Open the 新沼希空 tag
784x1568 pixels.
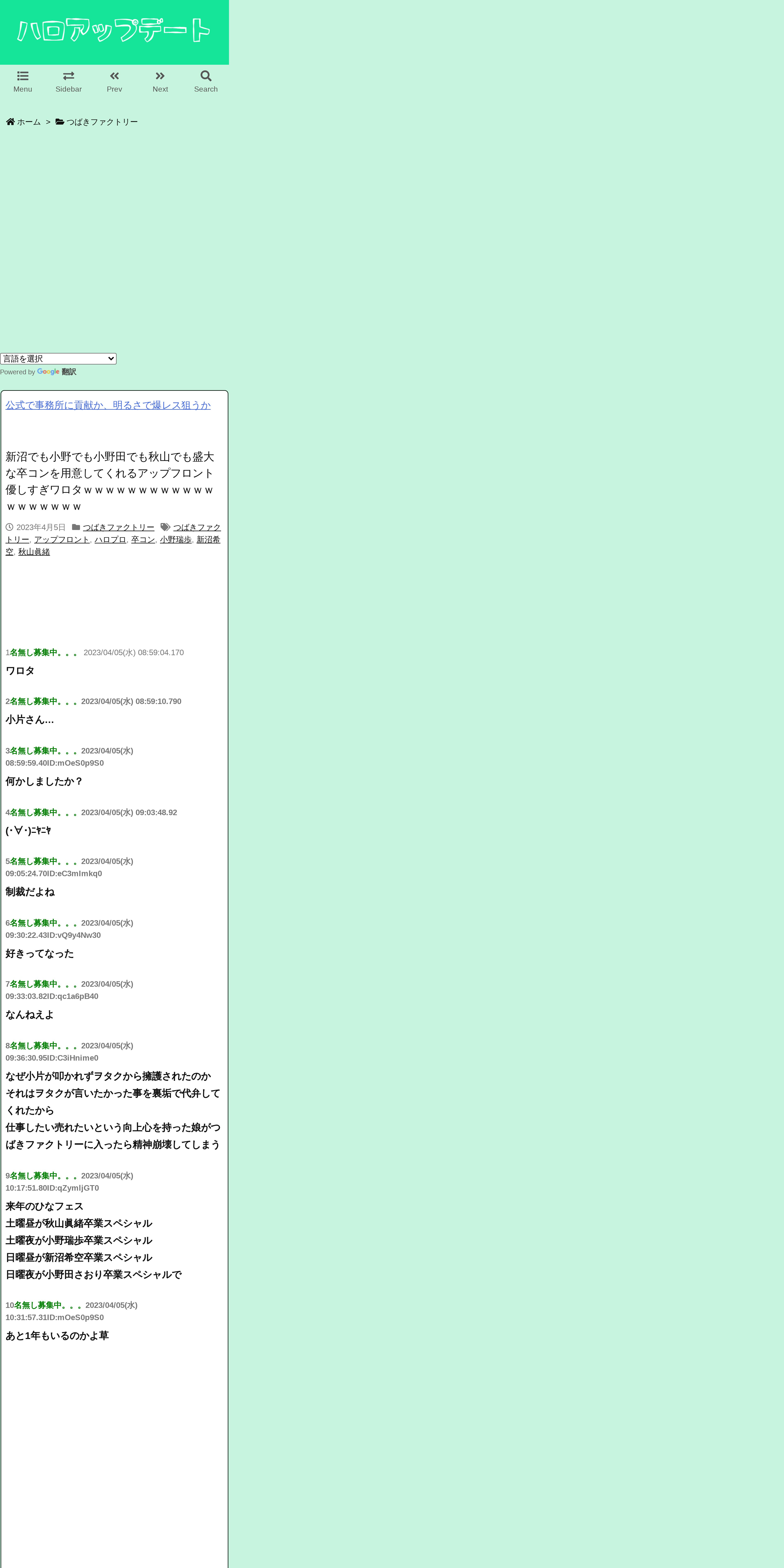[x=208, y=539]
